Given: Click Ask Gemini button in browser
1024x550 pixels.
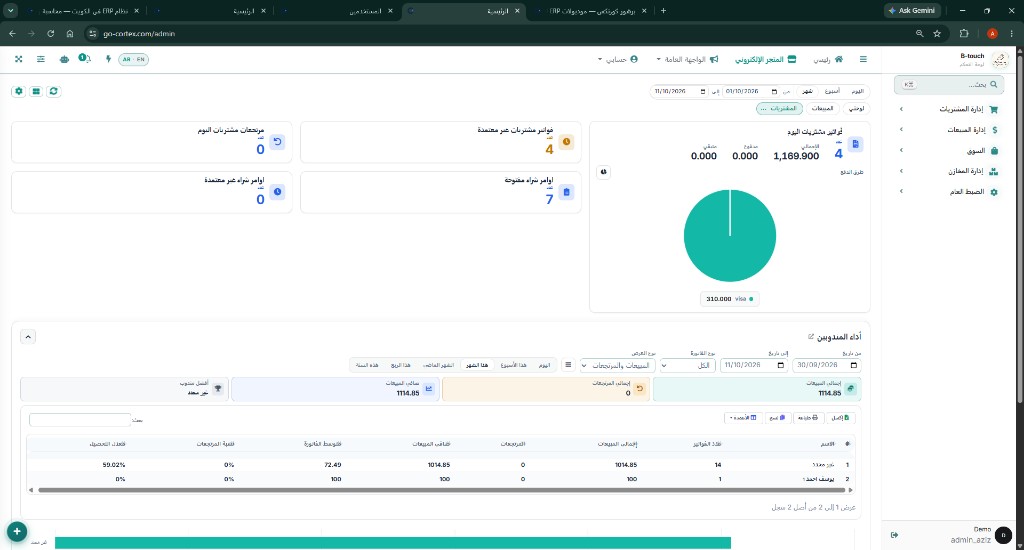Looking at the screenshot, I should point(912,10).
